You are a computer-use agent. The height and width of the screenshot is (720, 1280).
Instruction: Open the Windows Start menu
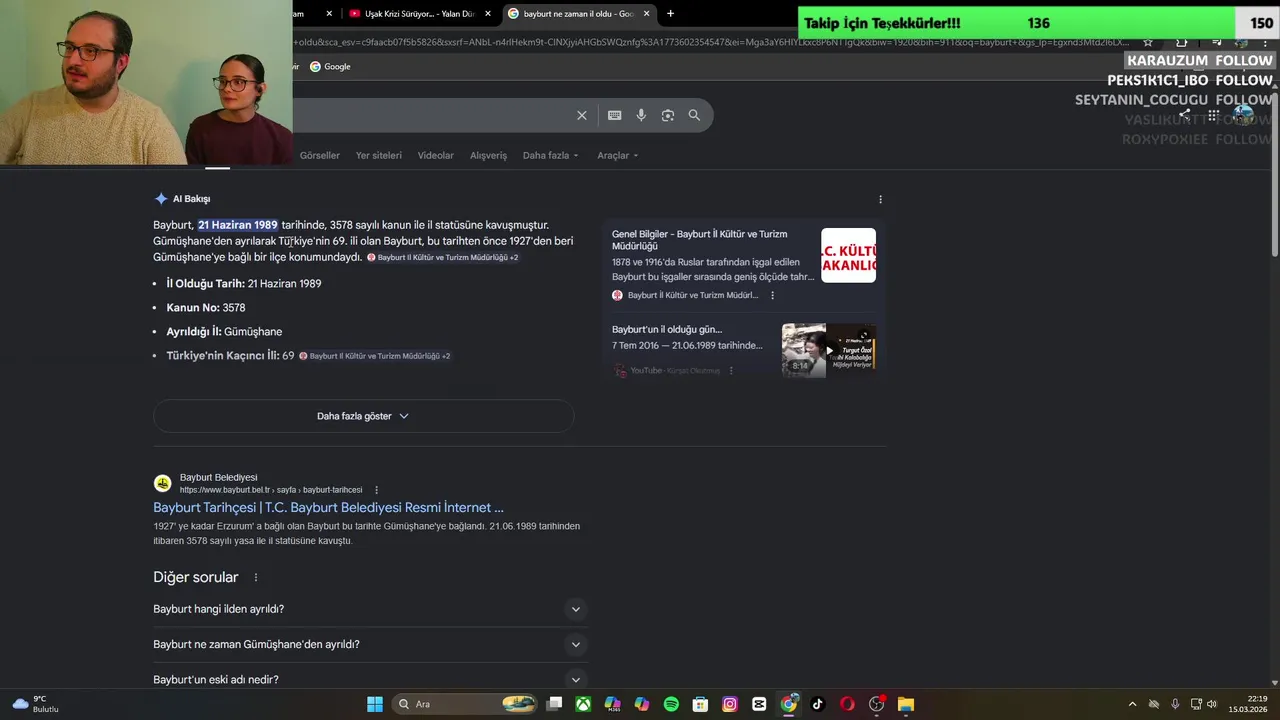tap(375, 704)
